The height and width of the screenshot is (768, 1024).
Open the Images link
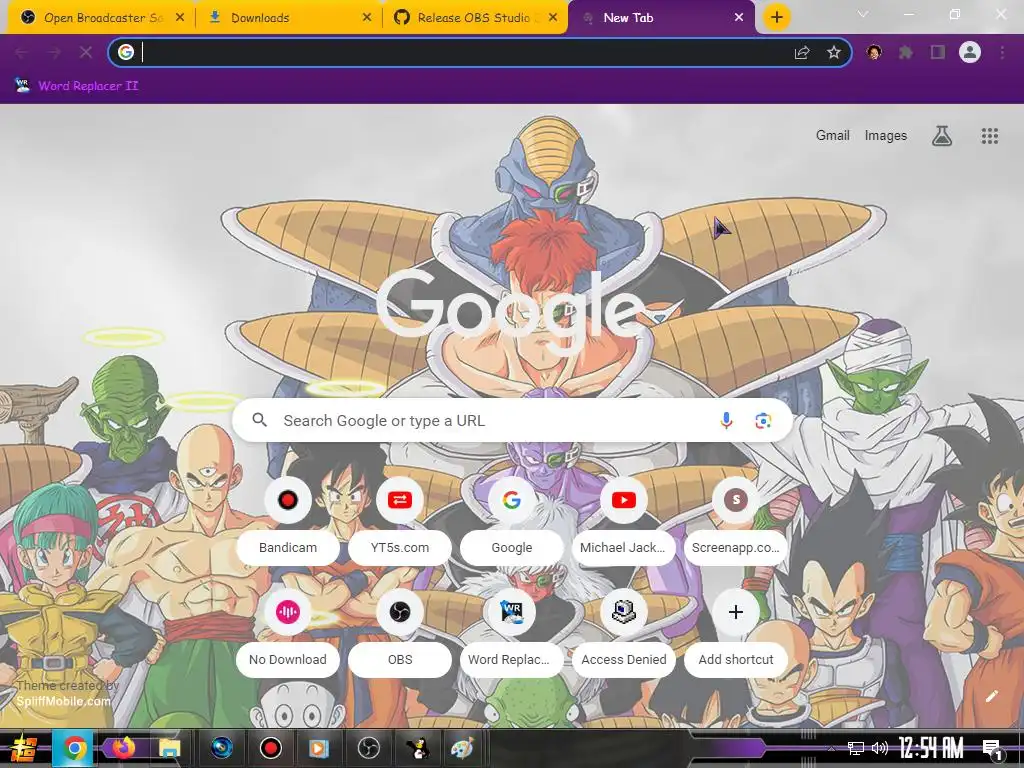click(886, 135)
